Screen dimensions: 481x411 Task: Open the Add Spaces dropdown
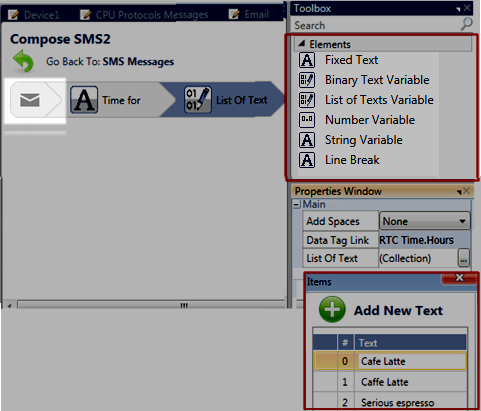point(425,221)
